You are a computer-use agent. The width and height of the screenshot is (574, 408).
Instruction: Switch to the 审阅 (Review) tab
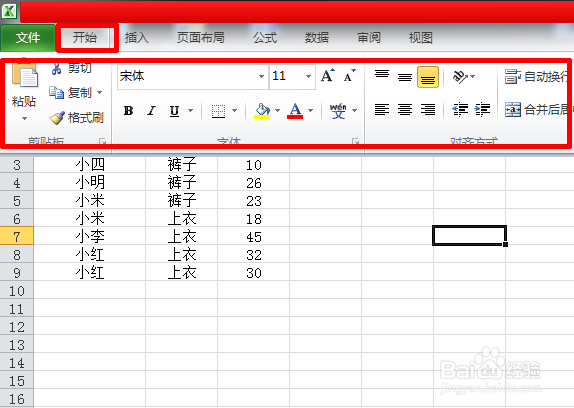click(x=369, y=37)
